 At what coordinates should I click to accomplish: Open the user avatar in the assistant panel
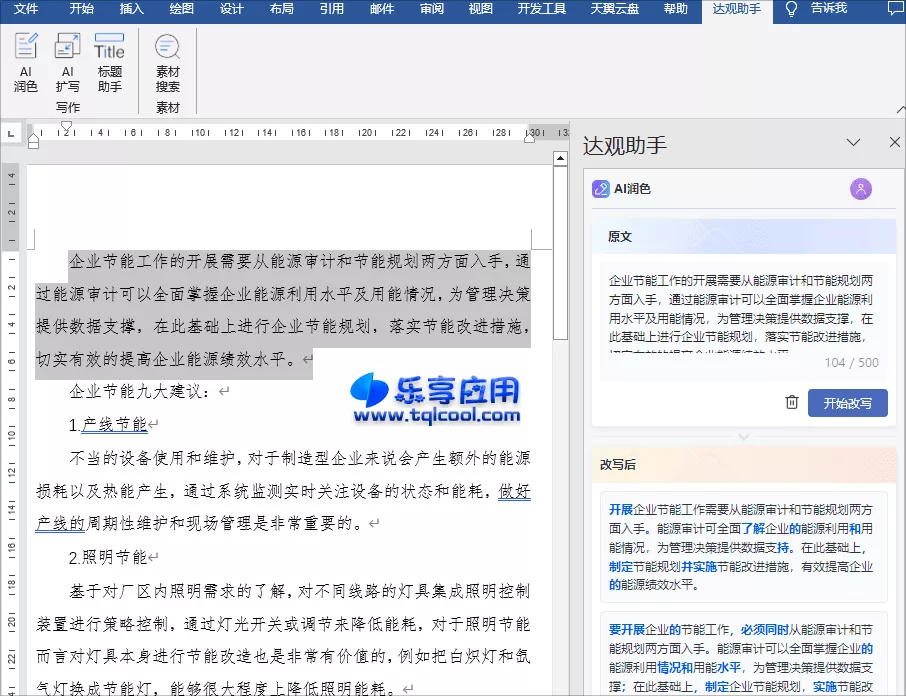coord(861,188)
